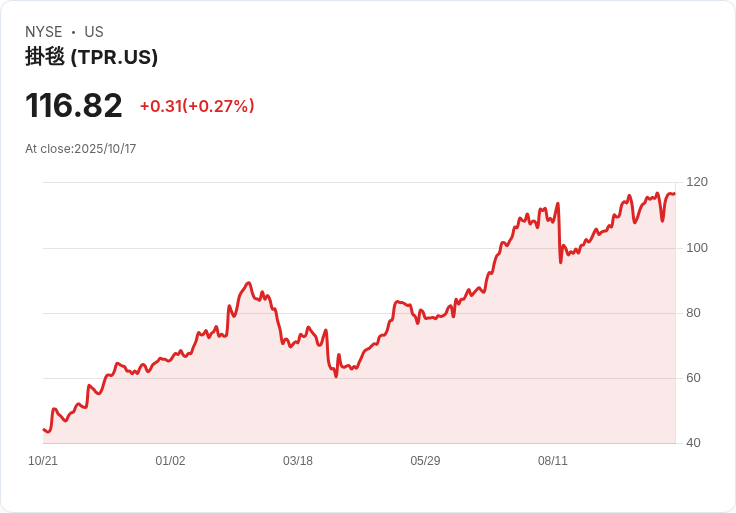Click the US market label
Screen dimensions: 736x513
[94, 32]
